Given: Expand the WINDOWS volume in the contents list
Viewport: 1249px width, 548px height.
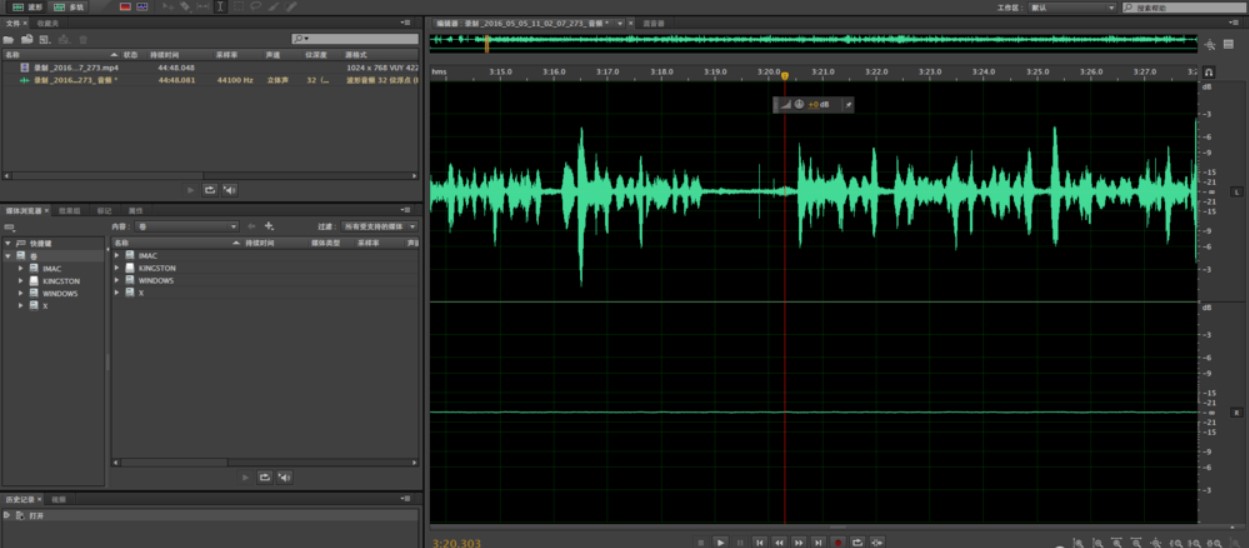Looking at the screenshot, I should 117,281.
